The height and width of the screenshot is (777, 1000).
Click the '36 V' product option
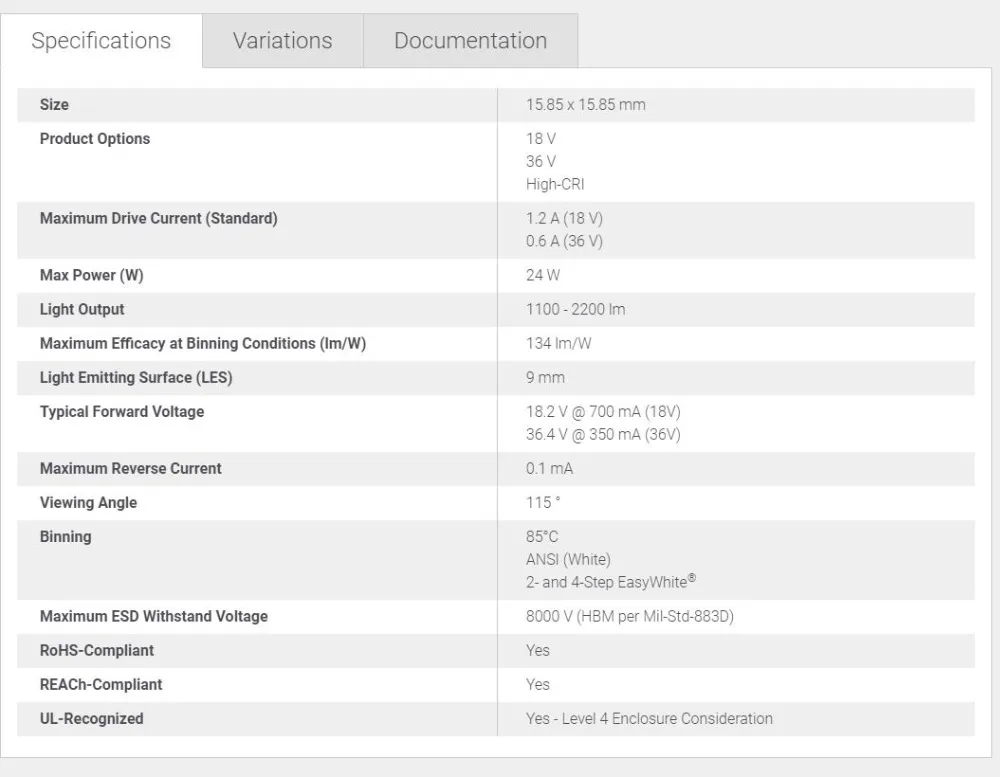541,161
